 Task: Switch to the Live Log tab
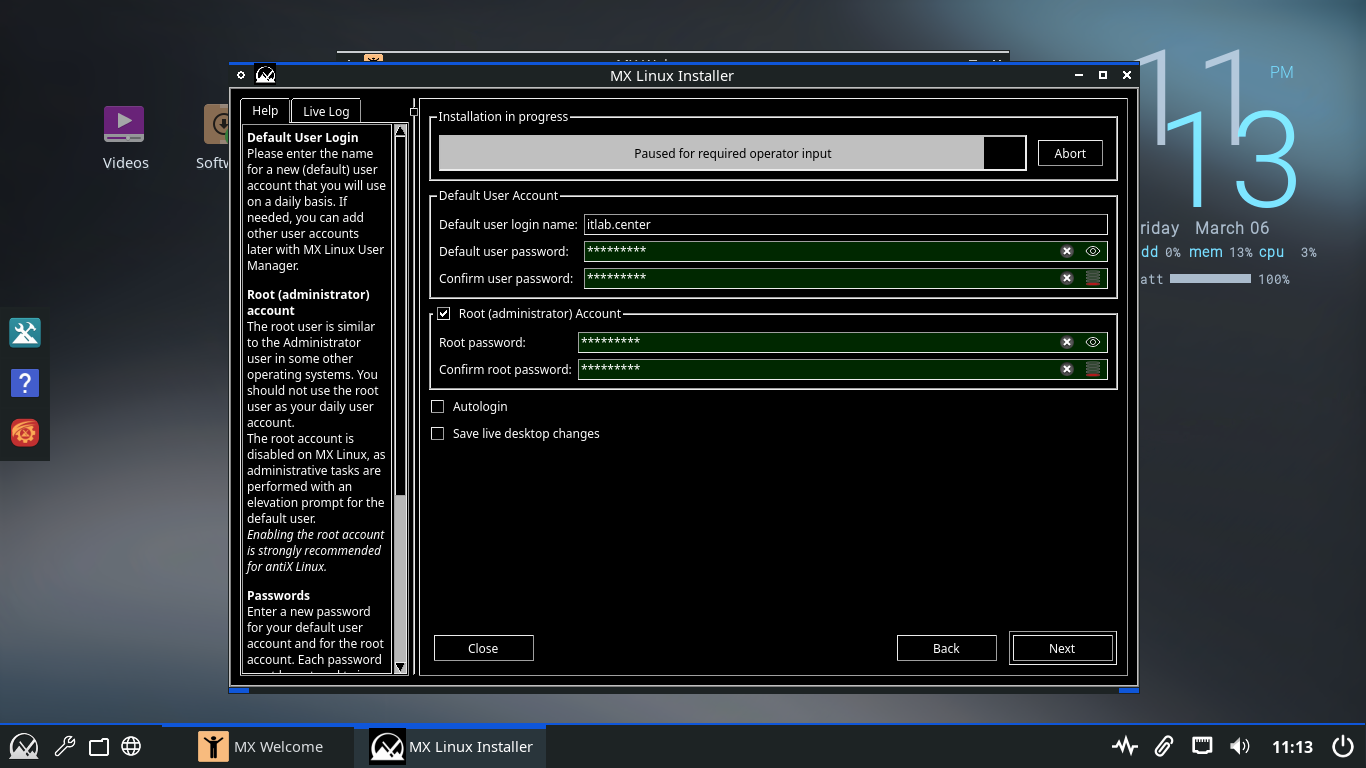coord(326,111)
